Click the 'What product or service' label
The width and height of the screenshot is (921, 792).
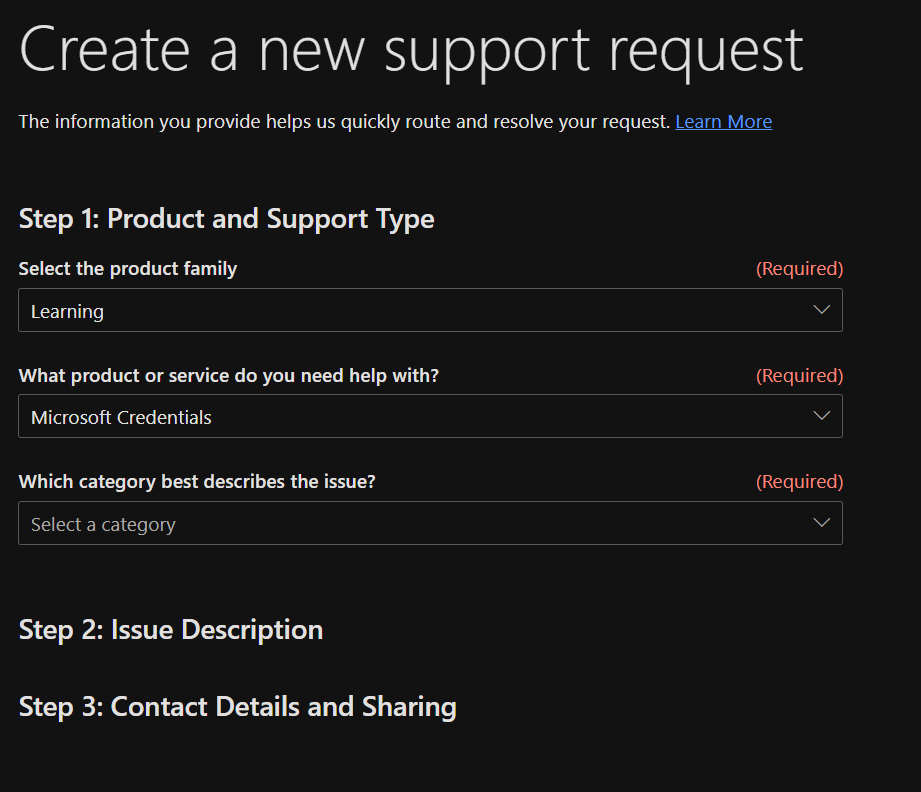(x=228, y=376)
